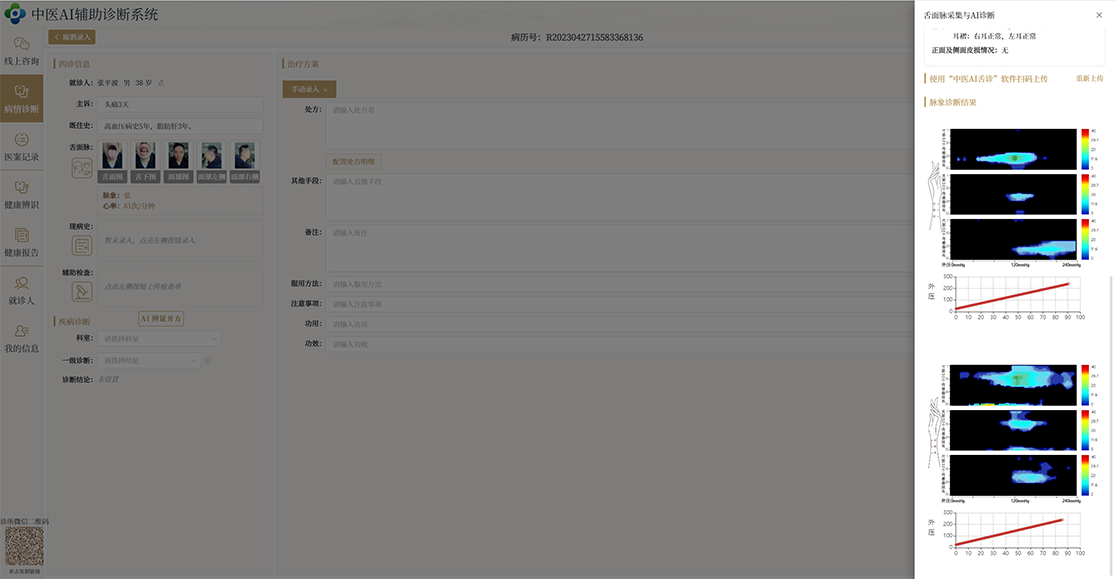Click the 其他手段 text area

(x=620, y=197)
